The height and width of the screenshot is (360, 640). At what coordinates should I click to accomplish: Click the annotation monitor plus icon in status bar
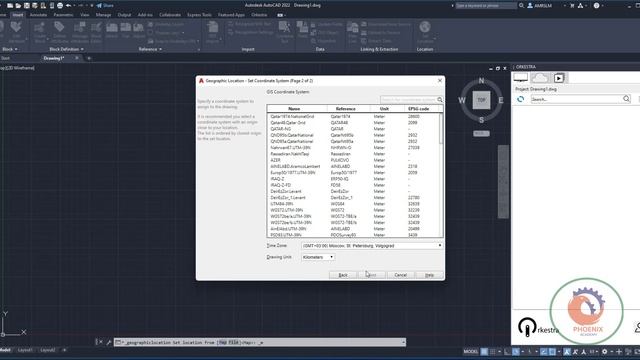coord(619,351)
